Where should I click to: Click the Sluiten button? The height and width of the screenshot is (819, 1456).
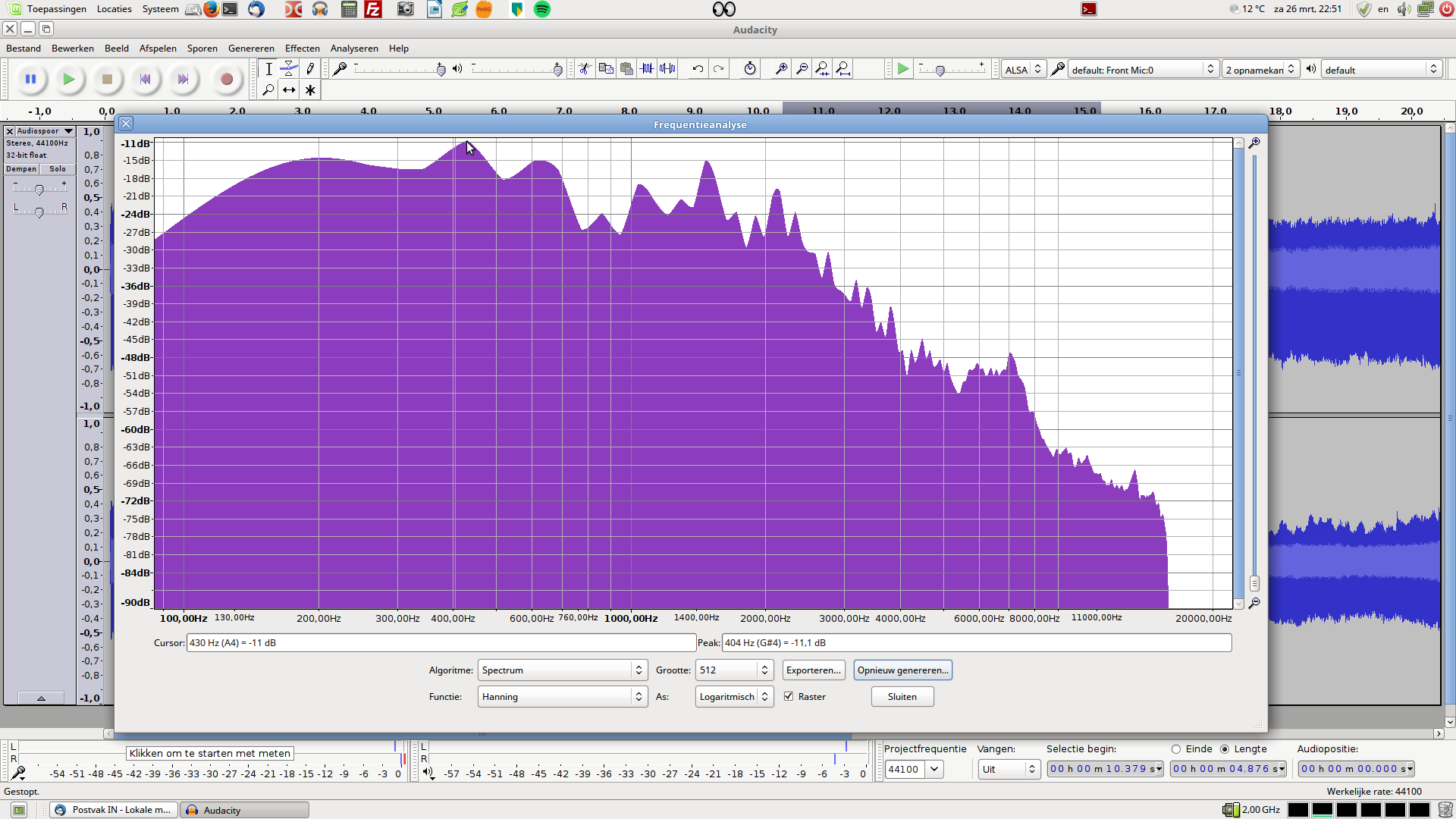click(902, 697)
